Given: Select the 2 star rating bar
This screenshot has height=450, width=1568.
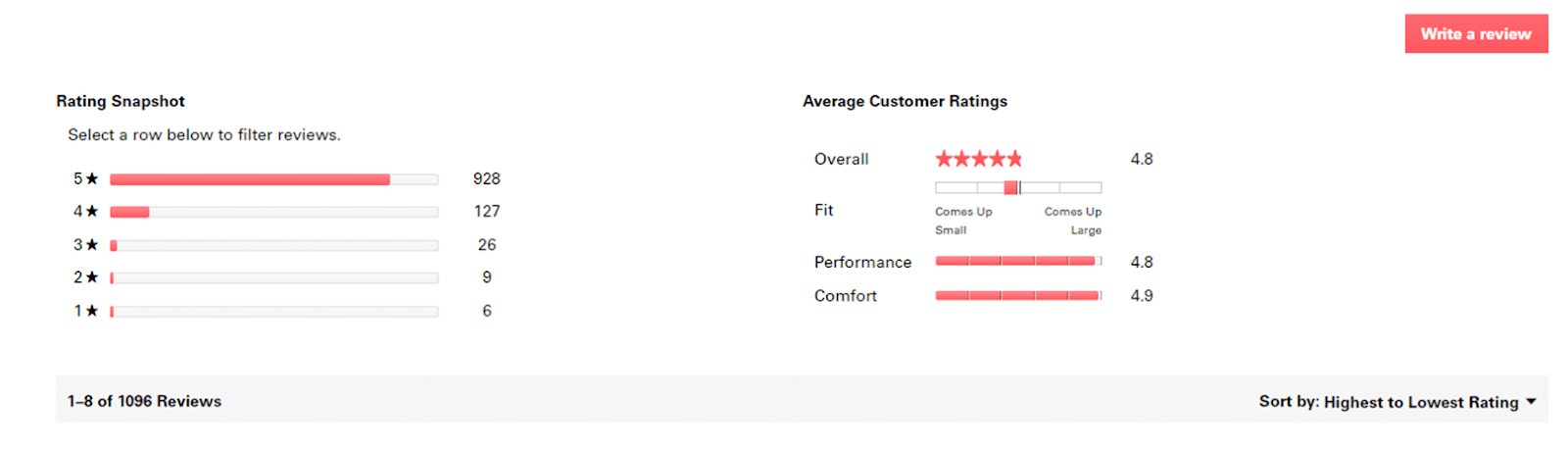Looking at the screenshot, I should 273,278.
